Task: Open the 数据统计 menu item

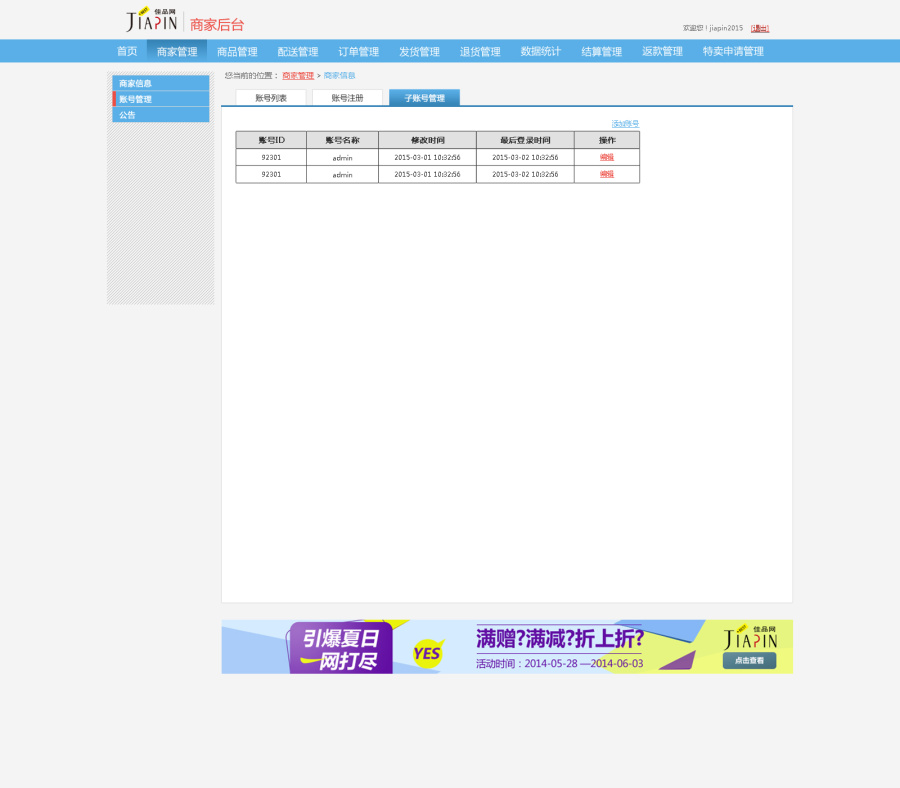Action: 540,50
